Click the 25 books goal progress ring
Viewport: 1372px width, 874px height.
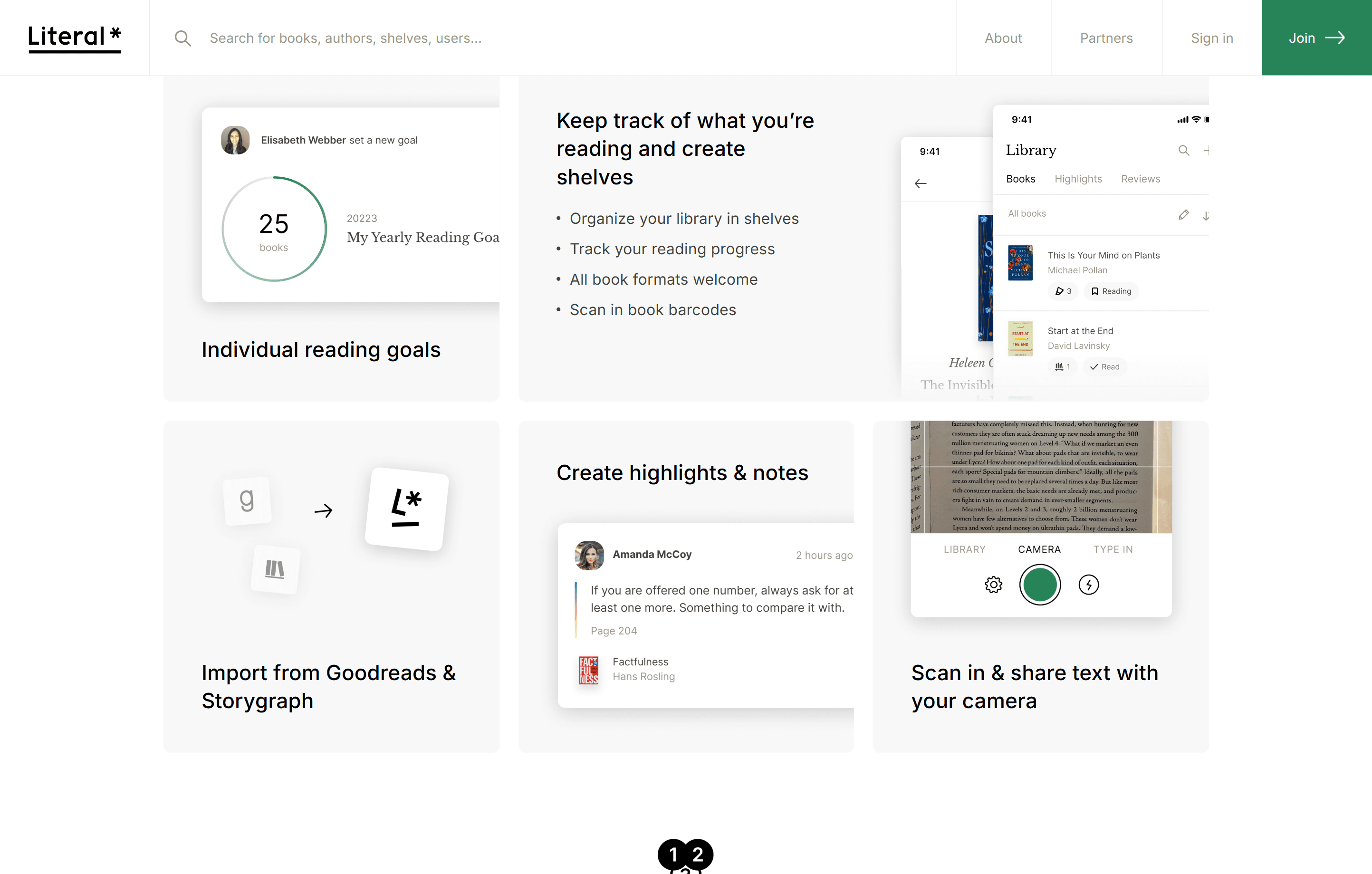(x=274, y=229)
